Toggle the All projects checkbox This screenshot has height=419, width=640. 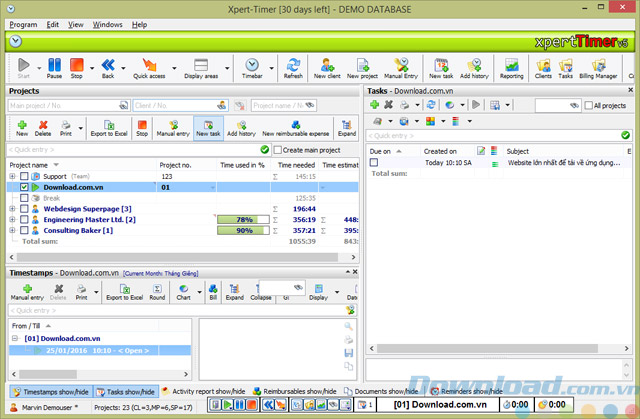(587, 104)
